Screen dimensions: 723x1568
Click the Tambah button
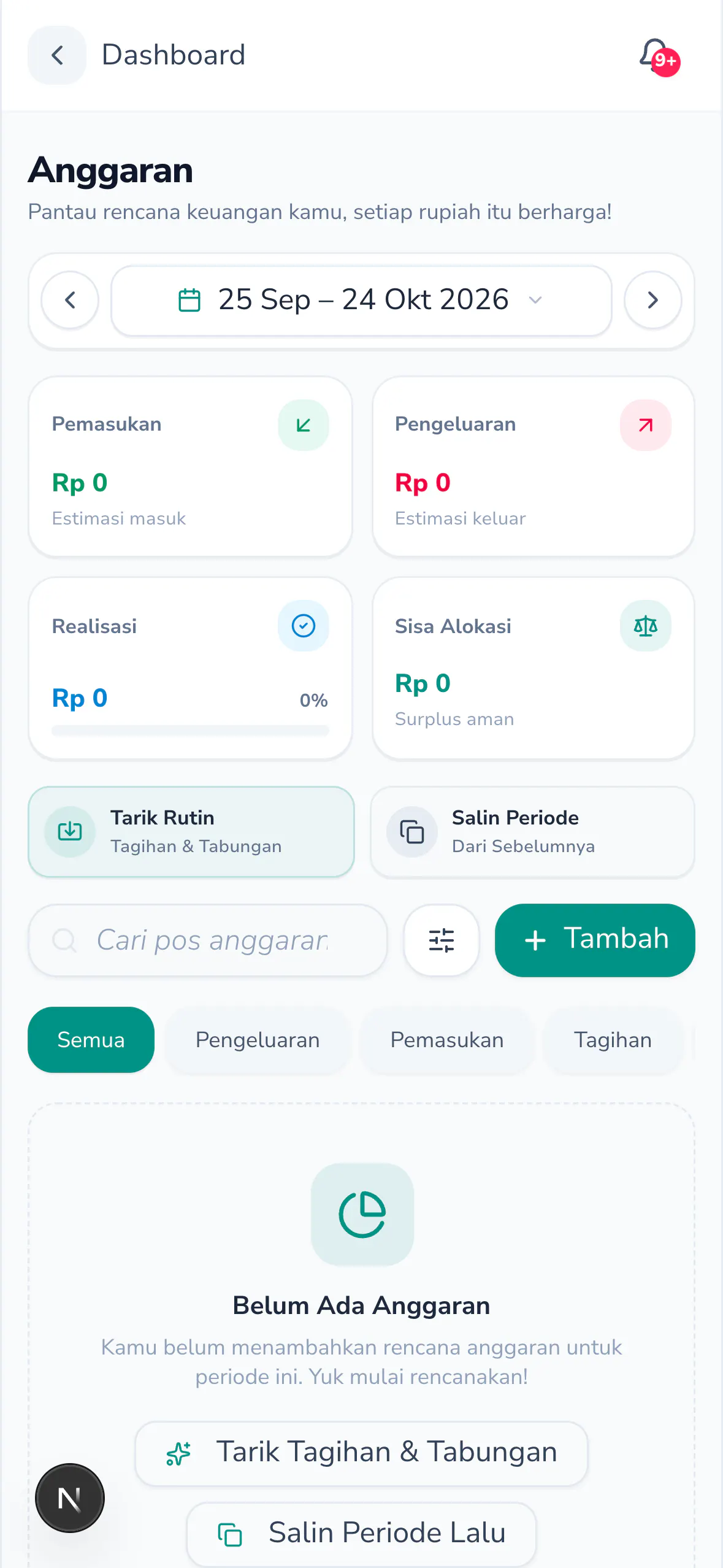[595, 940]
